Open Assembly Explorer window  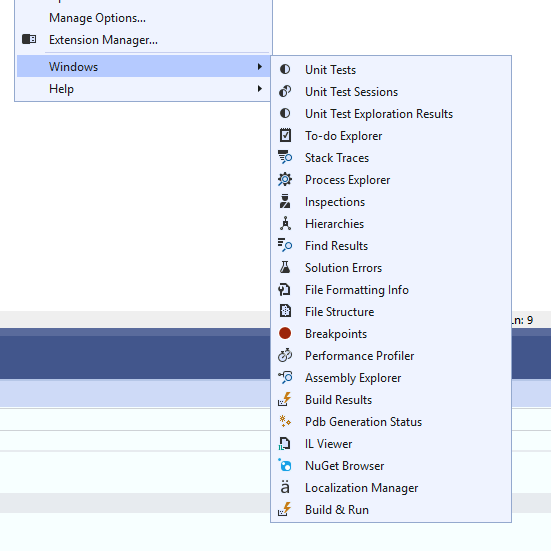click(x=391, y=377)
